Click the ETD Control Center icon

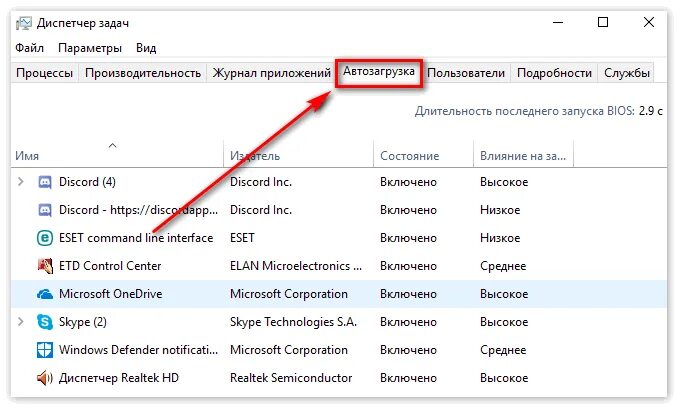coord(45,266)
